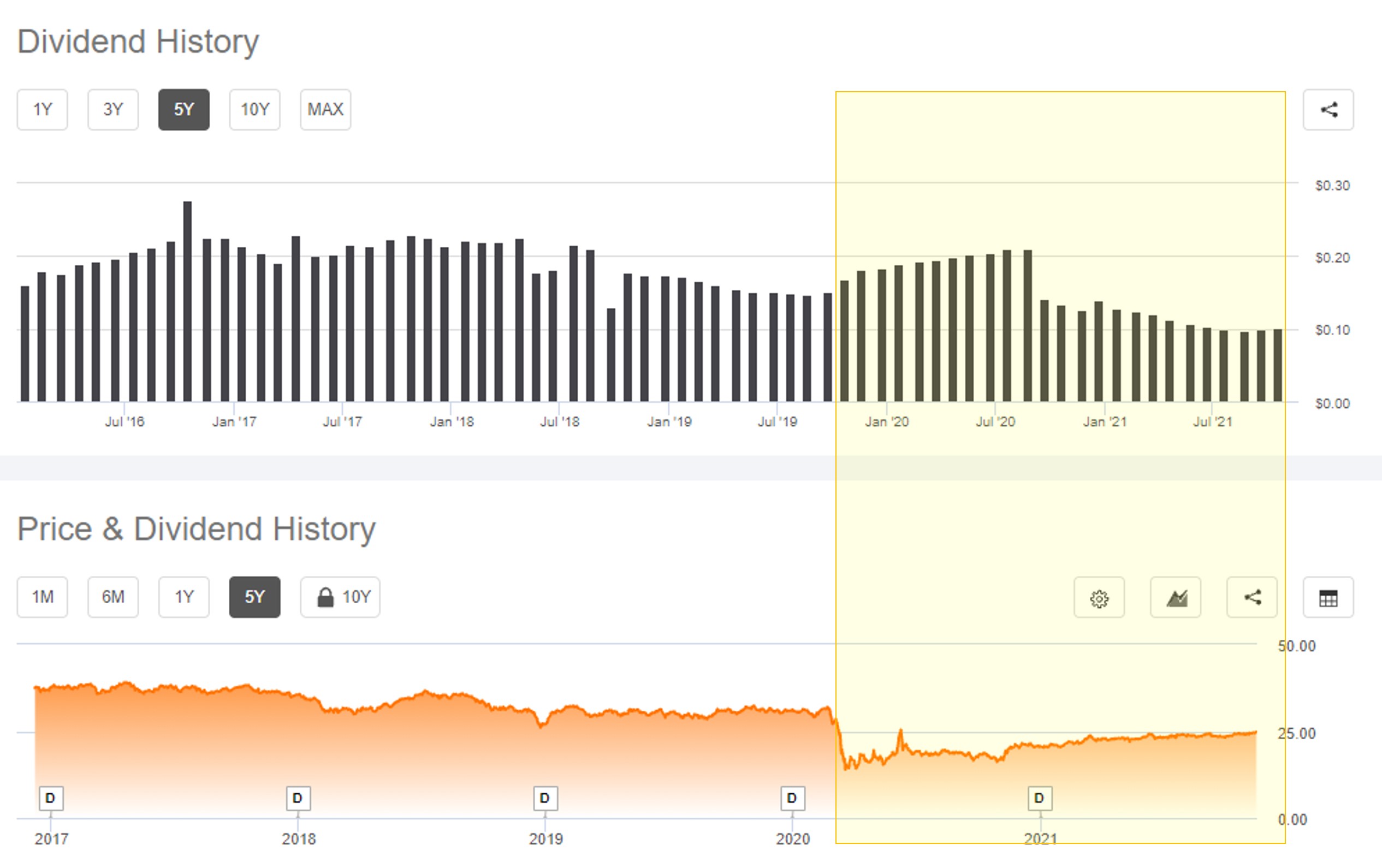Click the 'Dividend History' heading
Viewport: 1382px width, 868px height.
tap(138, 42)
